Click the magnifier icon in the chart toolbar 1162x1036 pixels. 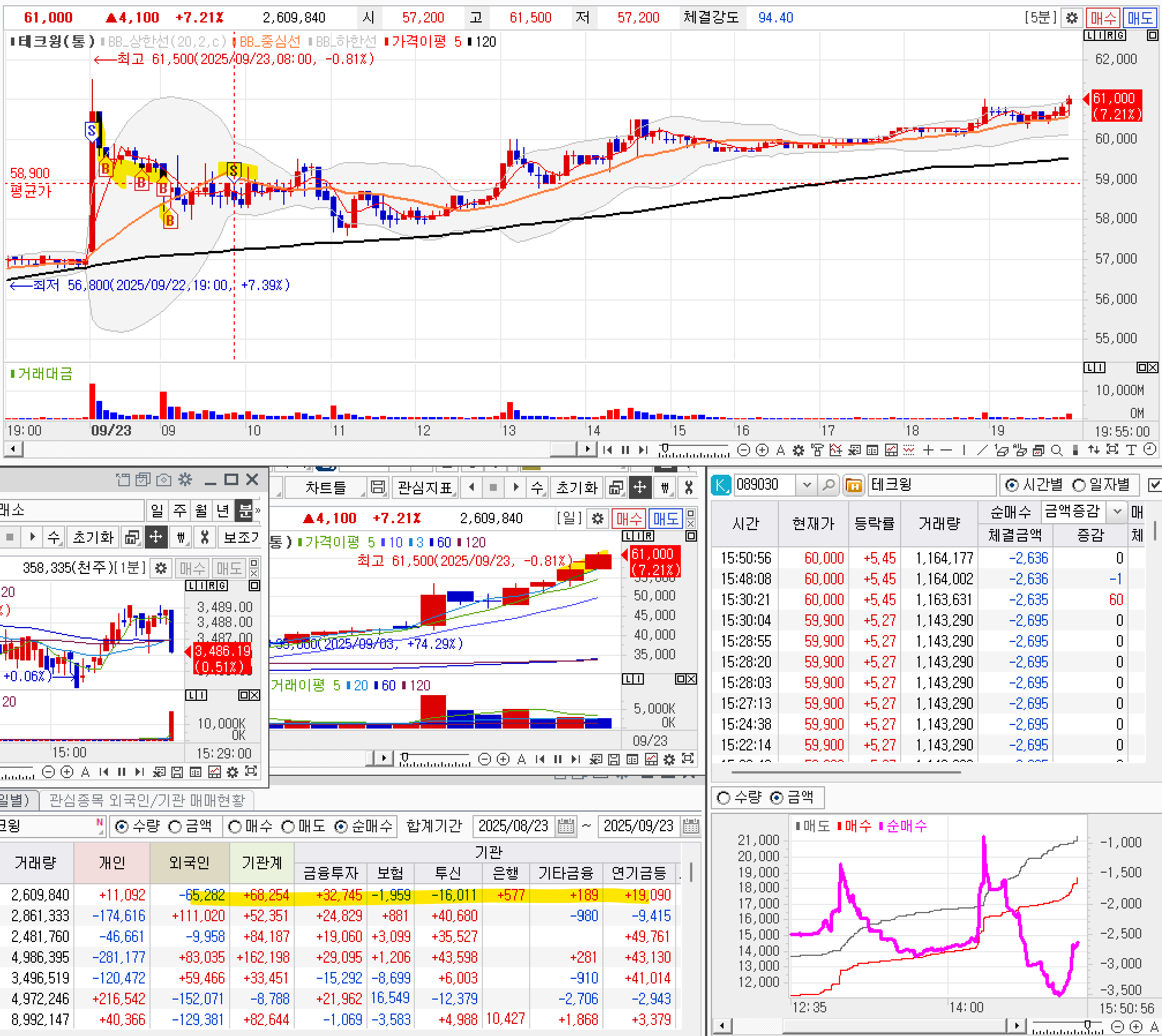pos(1056,450)
